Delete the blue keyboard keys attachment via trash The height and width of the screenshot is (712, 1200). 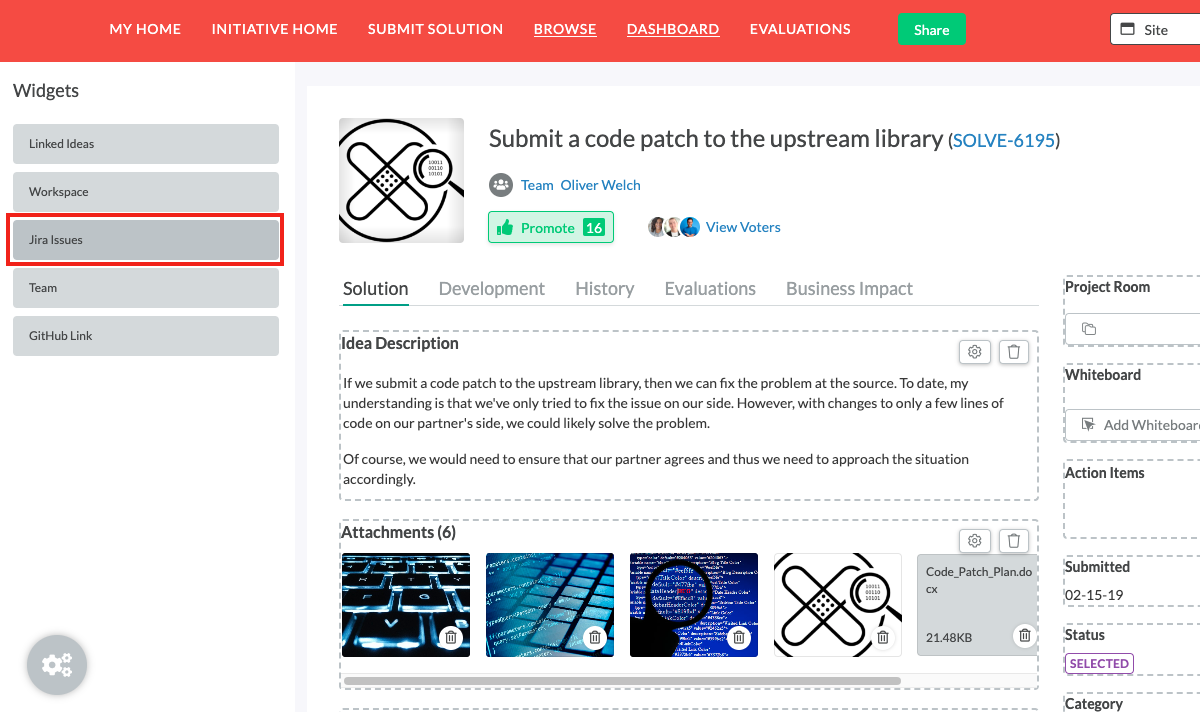point(595,637)
